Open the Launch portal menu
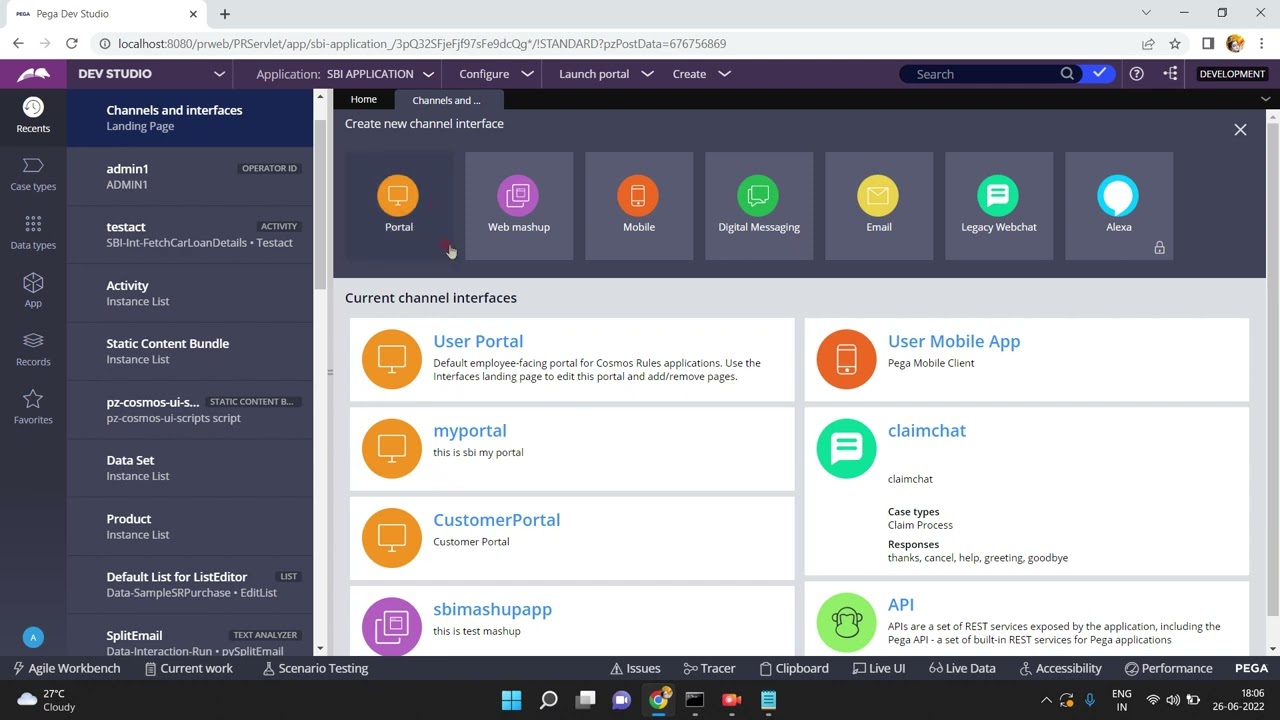This screenshot has width=1280, height=720. [x=606, y=74]
